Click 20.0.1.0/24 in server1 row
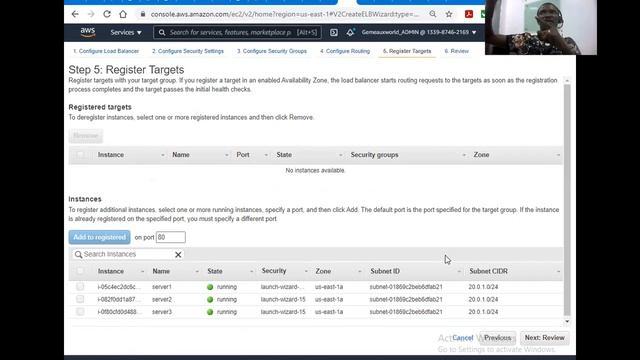 coord(483,287)
